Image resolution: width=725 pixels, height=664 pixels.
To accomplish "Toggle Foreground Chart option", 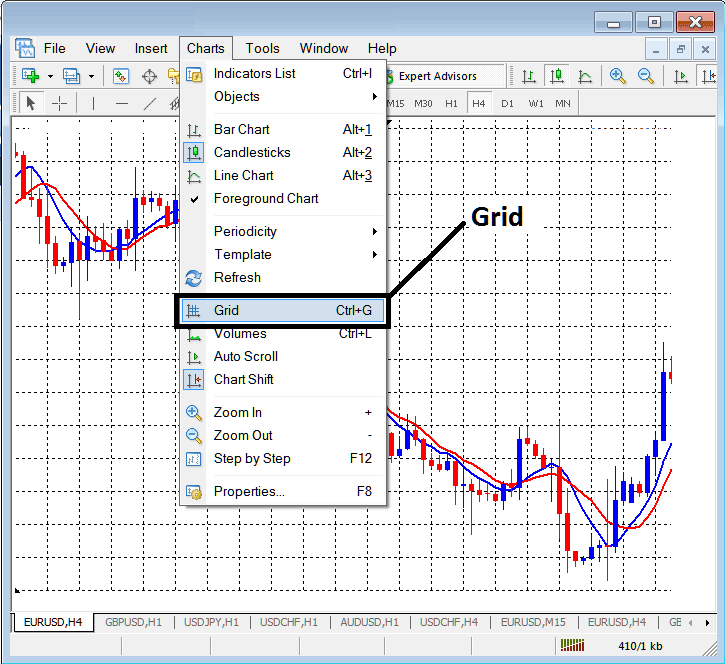I will (x=266, y=198).
